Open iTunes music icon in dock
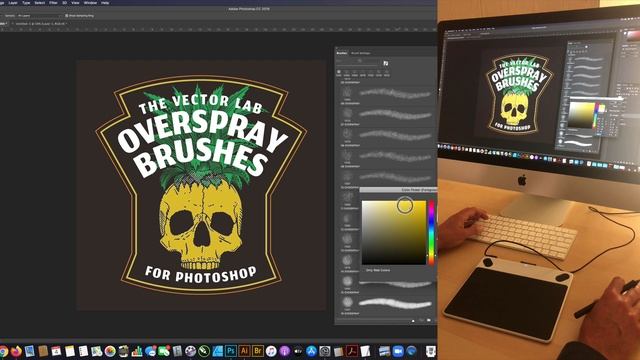The image size is (640, 360). (x=271, y=351)
